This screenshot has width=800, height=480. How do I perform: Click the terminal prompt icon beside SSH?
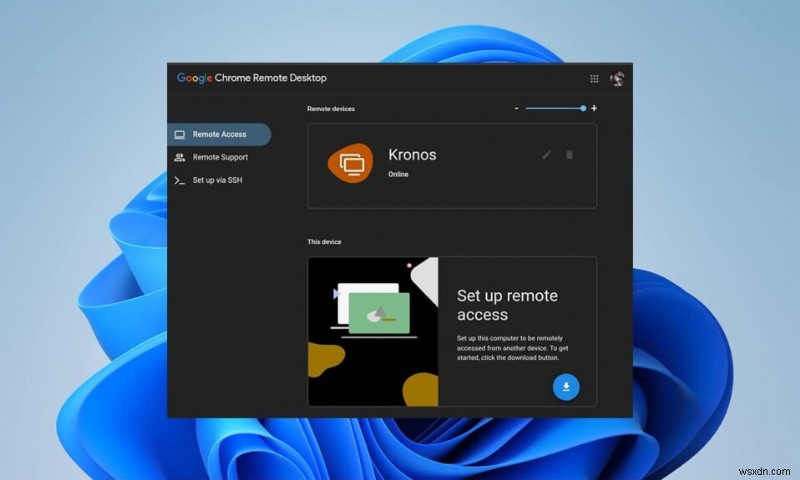(x=180, y=180)
